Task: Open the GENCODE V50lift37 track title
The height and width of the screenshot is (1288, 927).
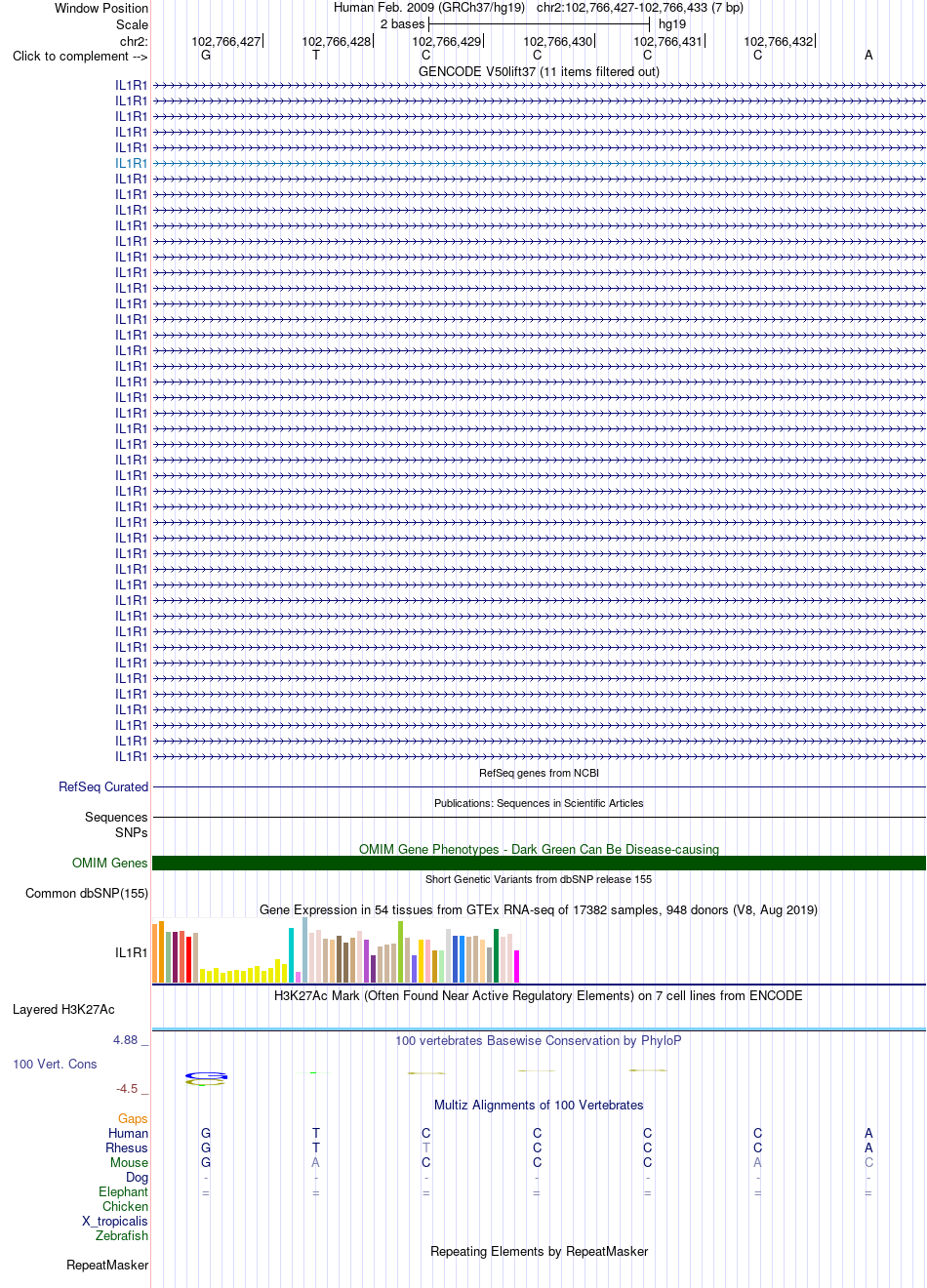Action: pos(539,71)
